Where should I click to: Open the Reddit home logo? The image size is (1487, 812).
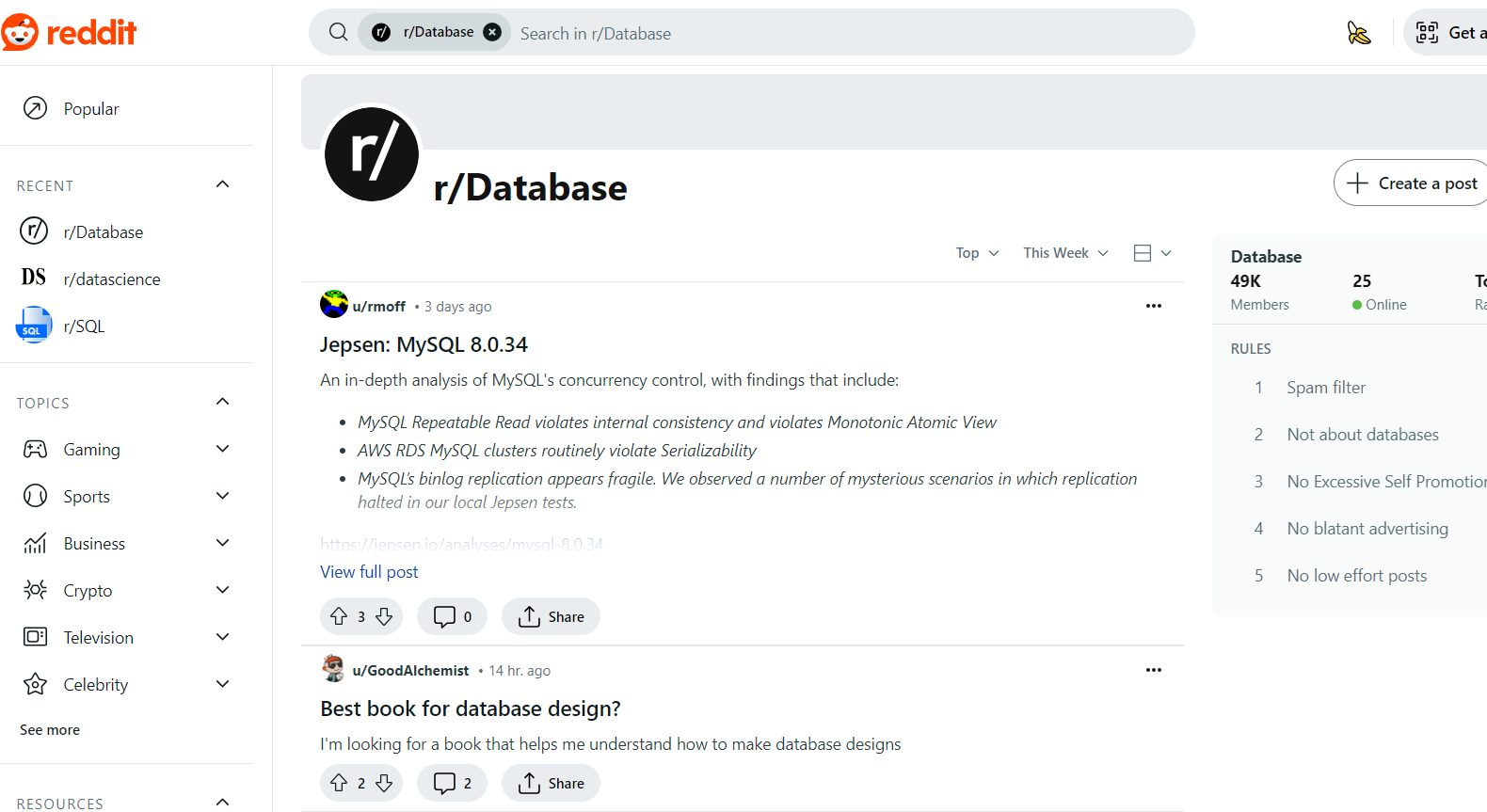click(x=69, y=33)
